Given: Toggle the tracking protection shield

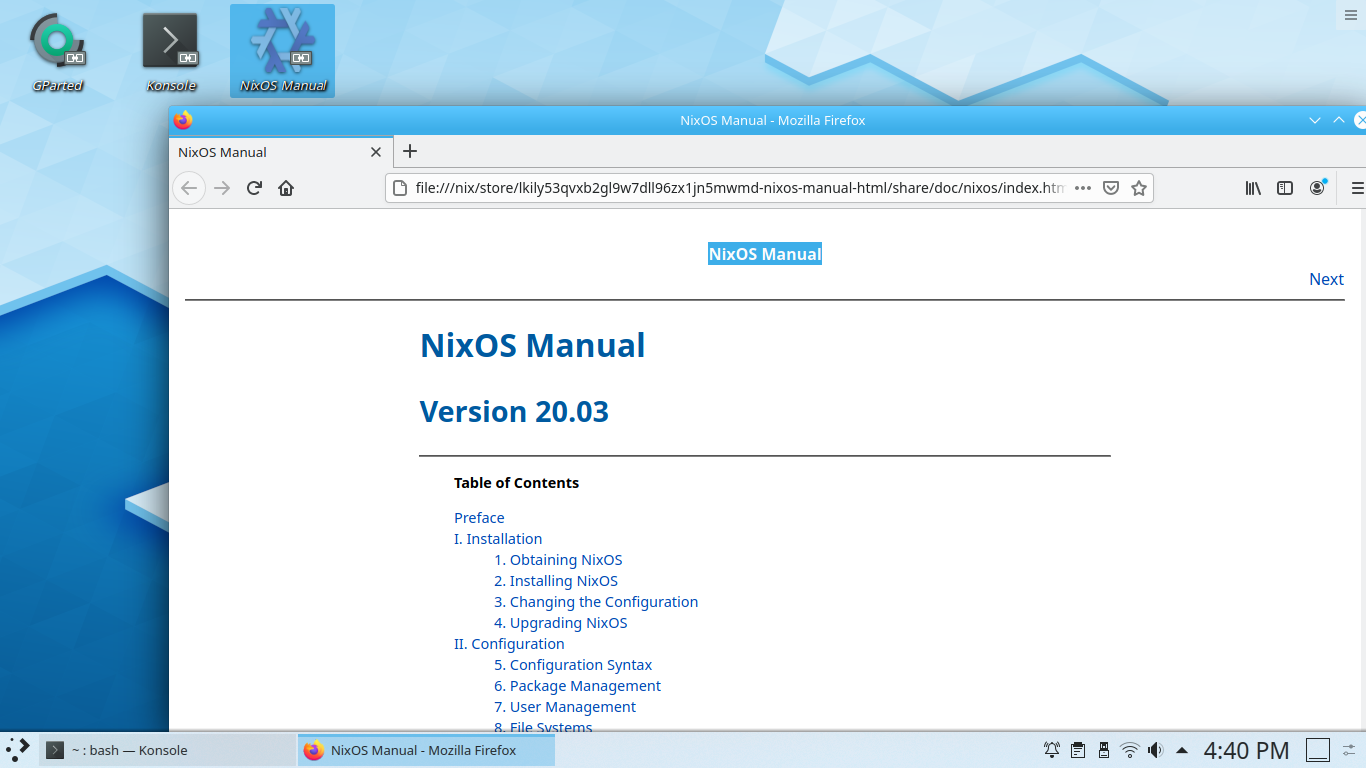Looking at the screenshot, I should tap(1110, 187).
